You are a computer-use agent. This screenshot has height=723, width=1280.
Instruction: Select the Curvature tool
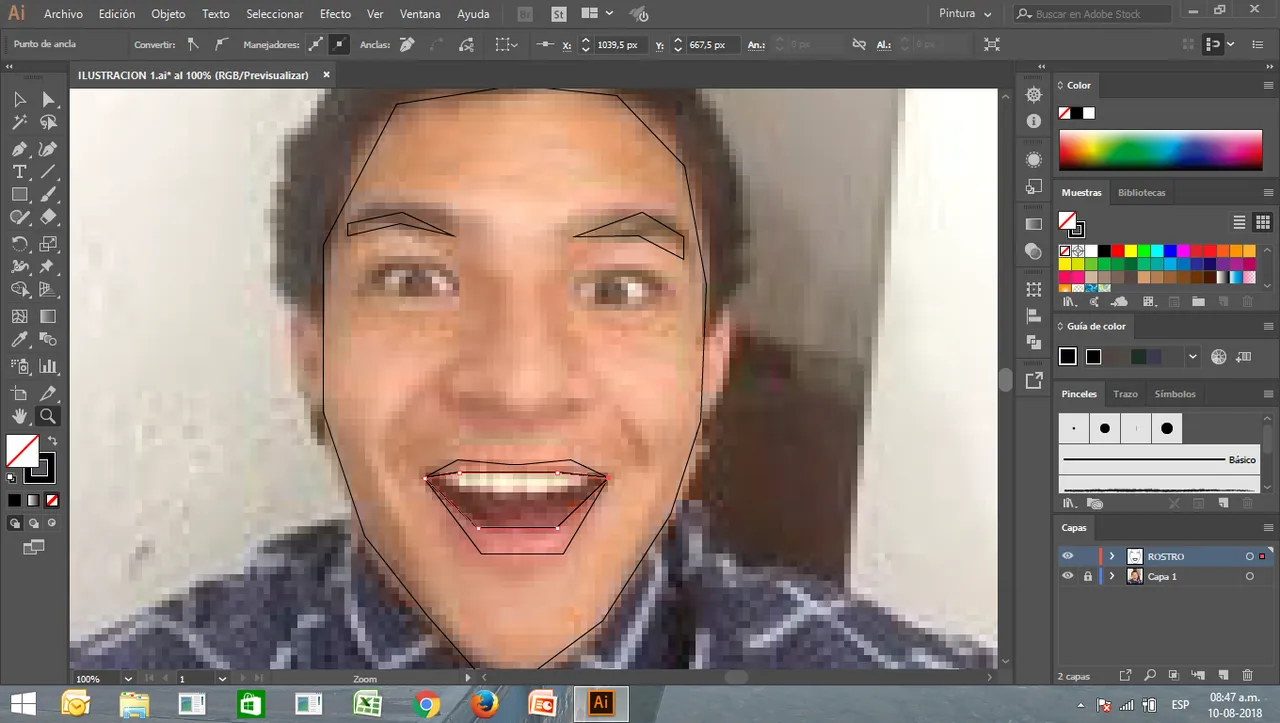tap(48, 149)
